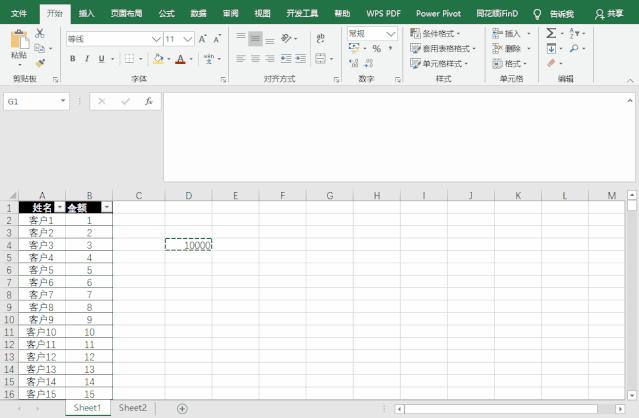Image resolution: width=639 pixels, height=418 pixels.
Task: Click the Fill down icon
Action: [x=551, y=48]
